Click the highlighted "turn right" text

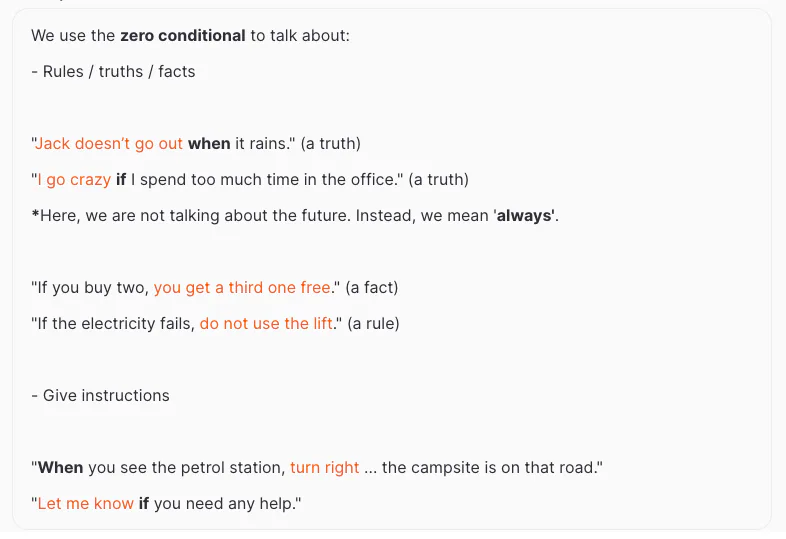(324, 468)
